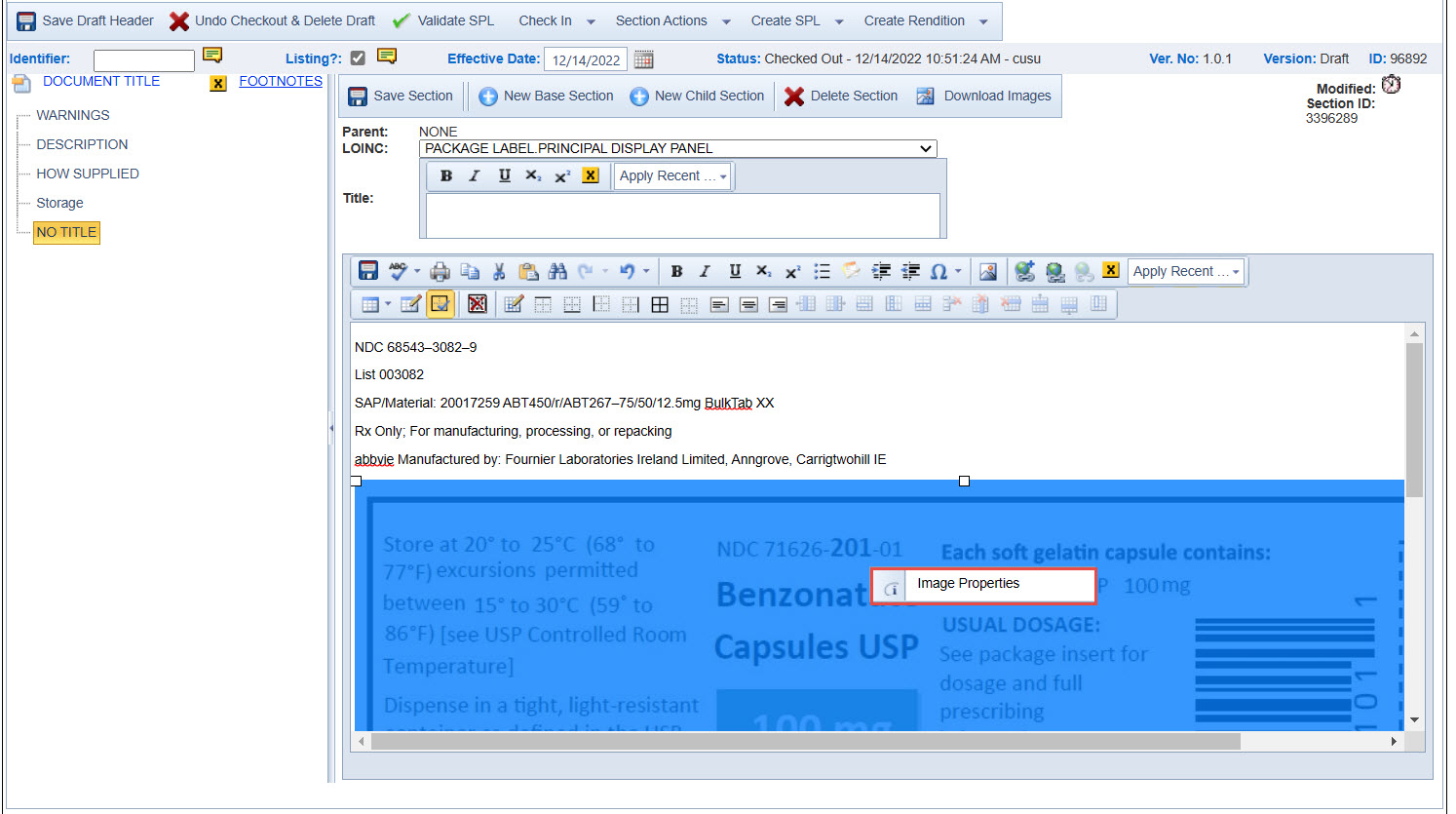Click the paste clipboard icon
The image size is (1456, 814).
pos(528,271)
